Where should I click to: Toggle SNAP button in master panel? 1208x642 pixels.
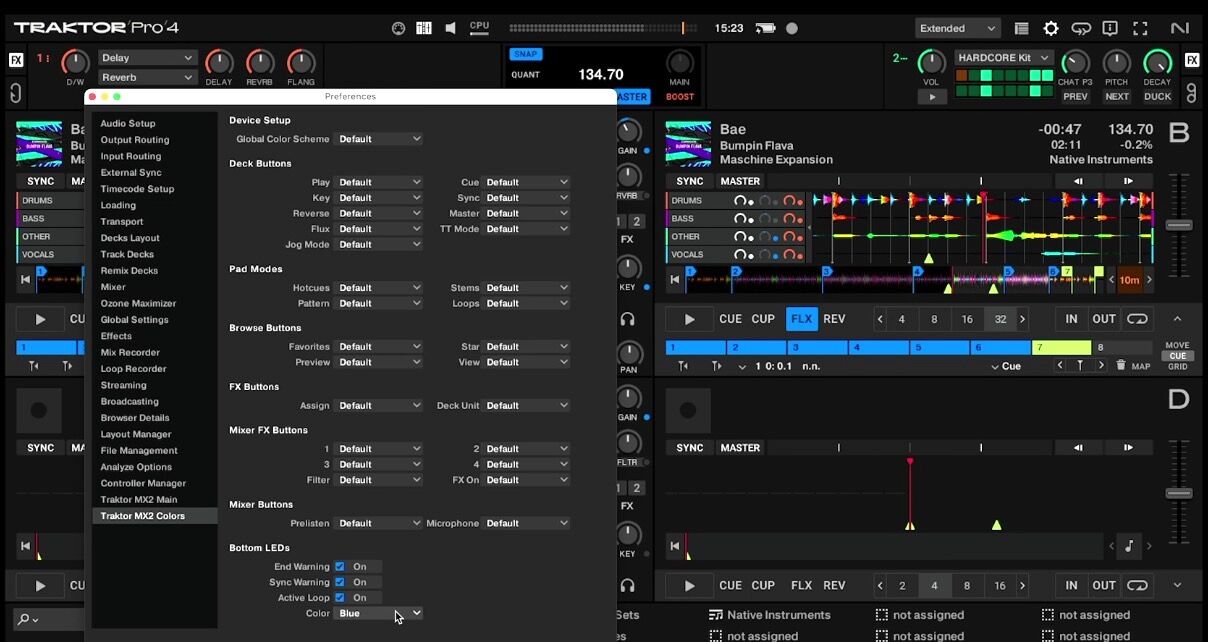(x=525, y=54)
